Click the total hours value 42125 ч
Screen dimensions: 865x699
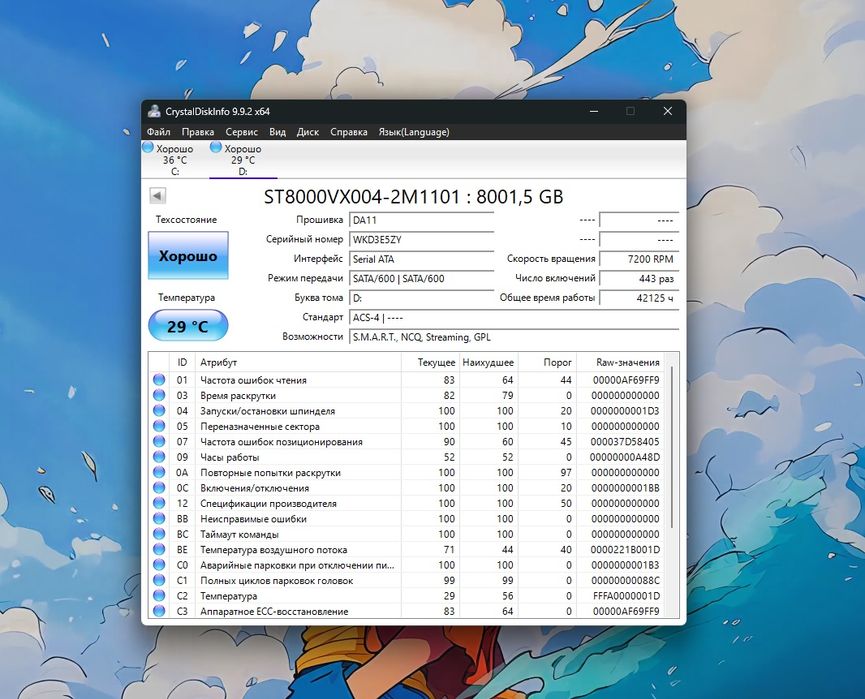[639, 298]
